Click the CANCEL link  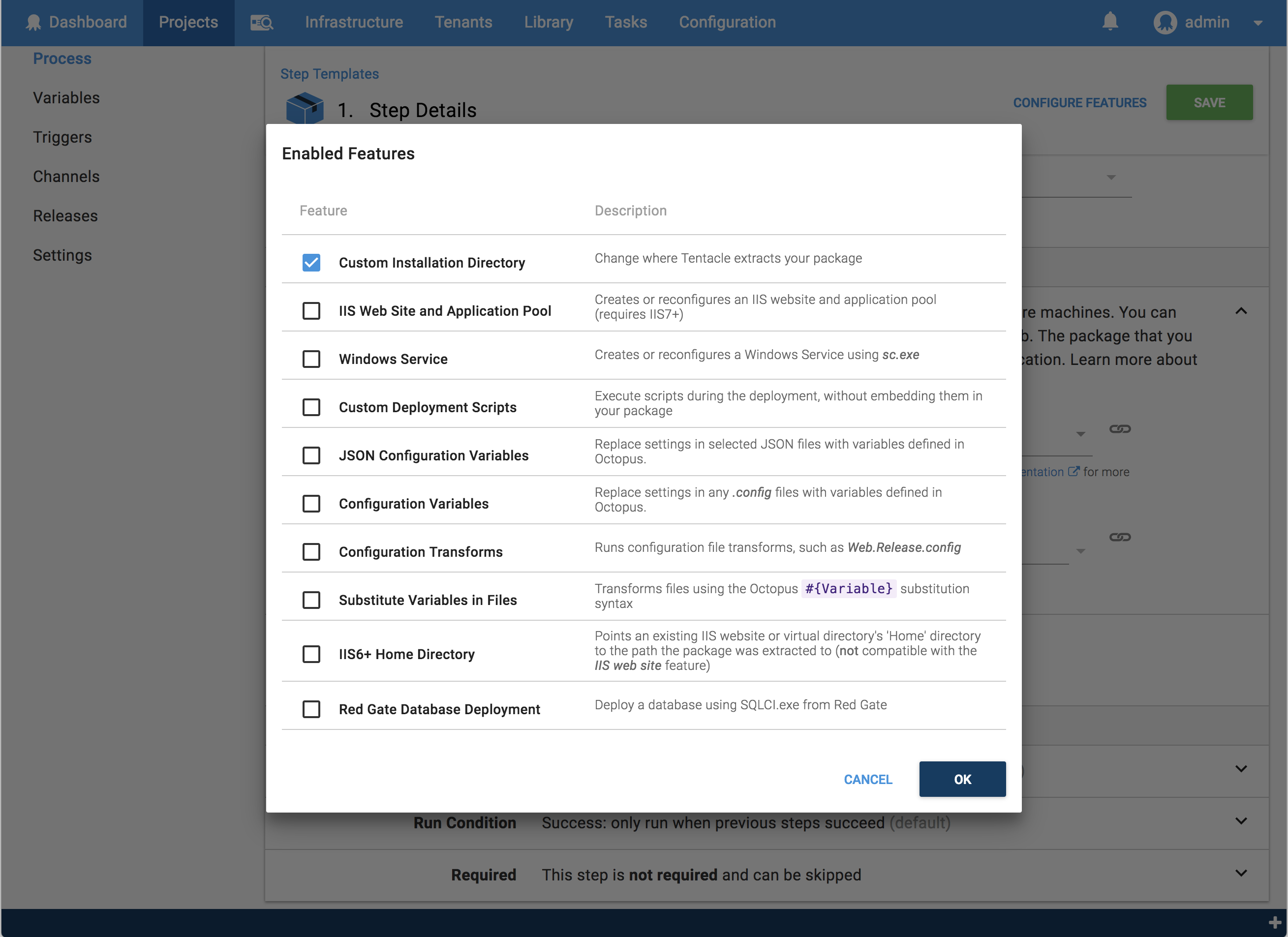[868, 779]
